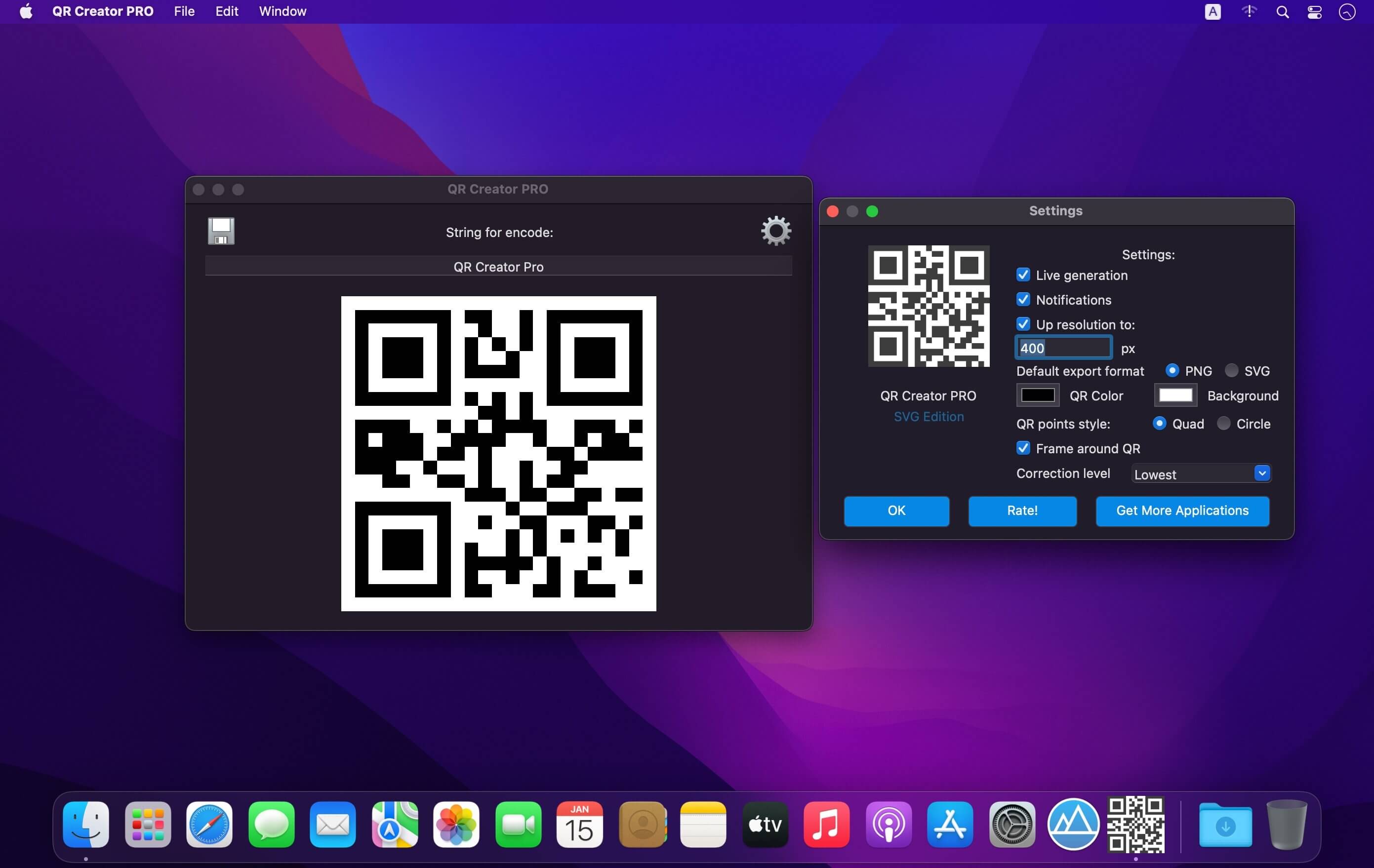Open App Store in dock
The width and height of the screenshot is (1374, 868).
click(x=950, y=824)
